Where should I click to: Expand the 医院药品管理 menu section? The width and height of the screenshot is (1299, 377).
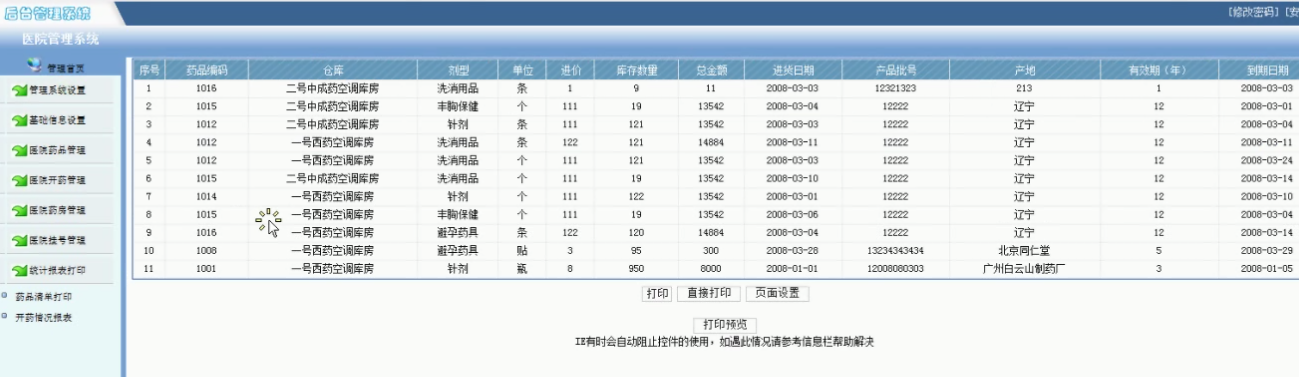click(x=57, y=151)
